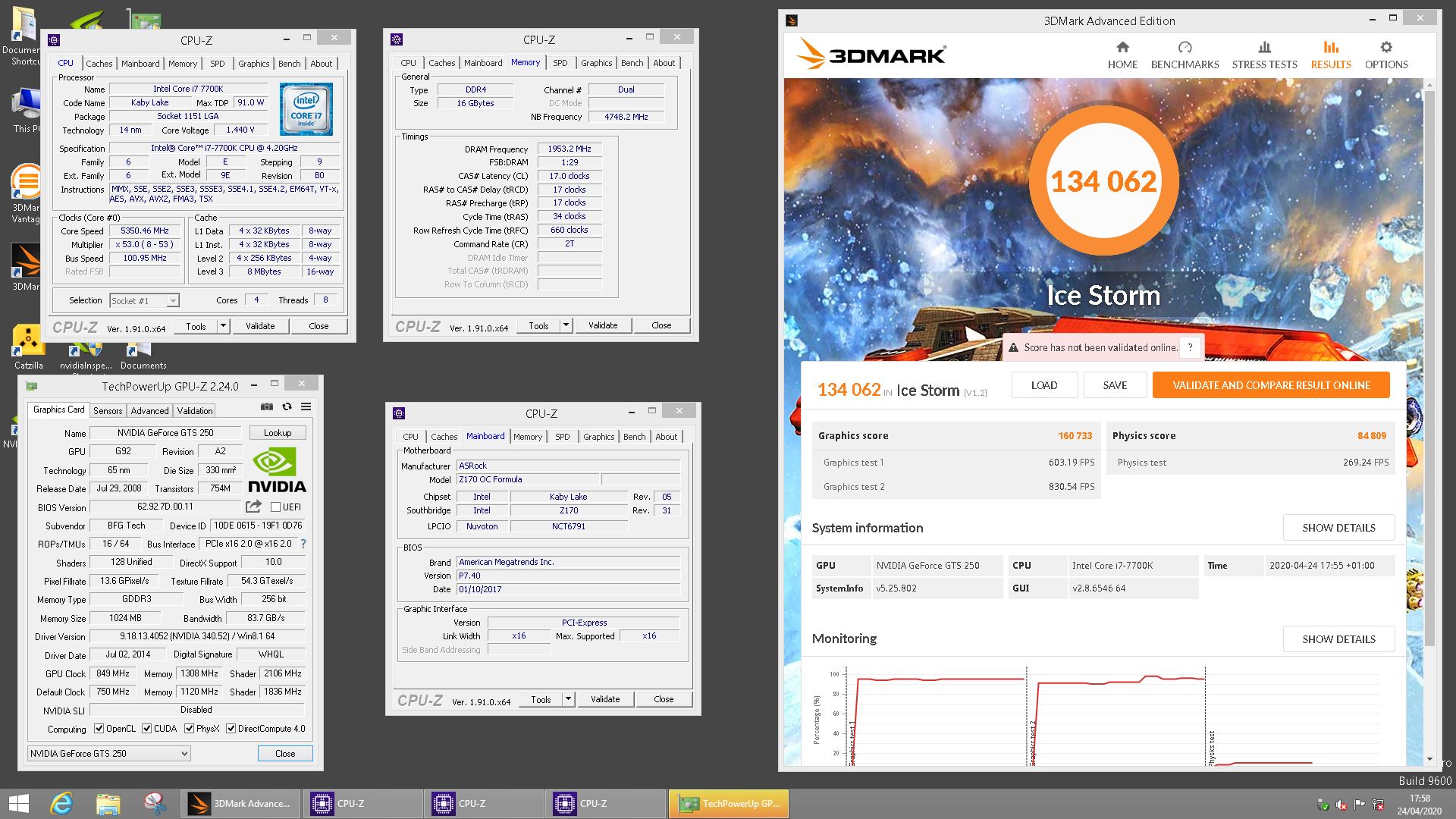Screen dimensions: 1456x819
Task: Click DRAM Frequency 1953.2 MHz value
Action: 570,149
